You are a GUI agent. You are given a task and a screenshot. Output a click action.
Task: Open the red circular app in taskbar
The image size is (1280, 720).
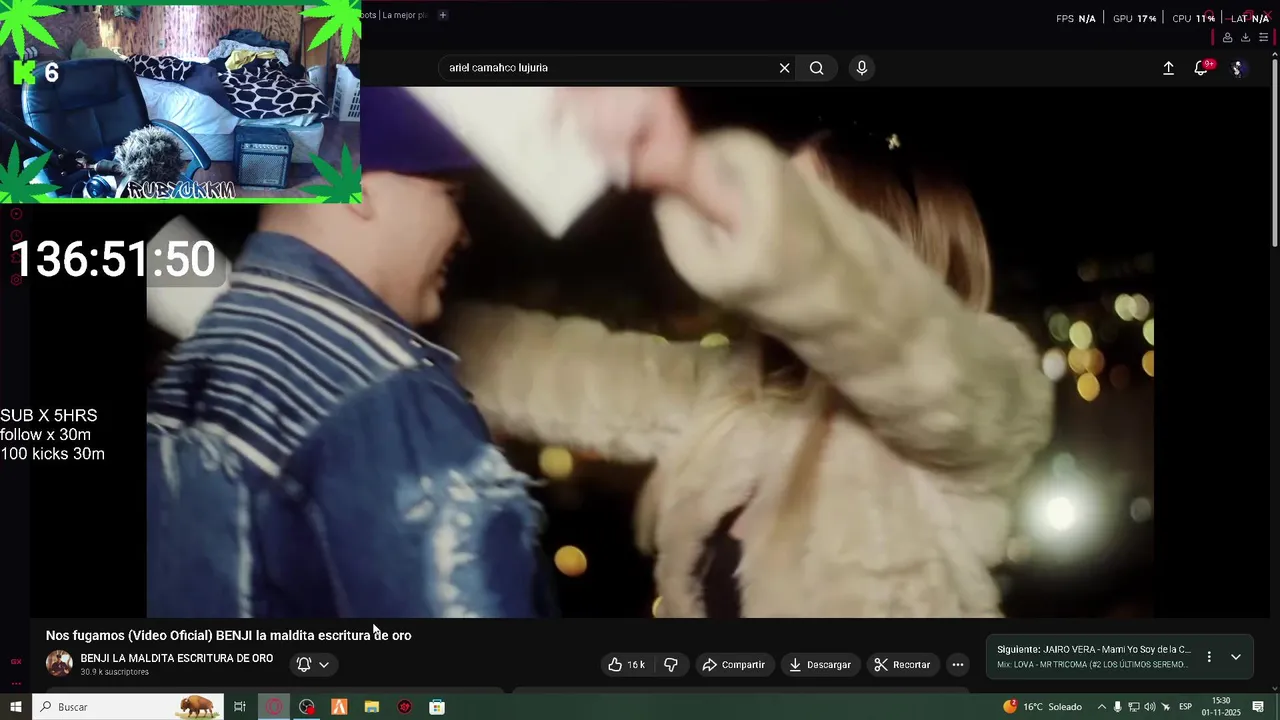click(x=405, y=707)
